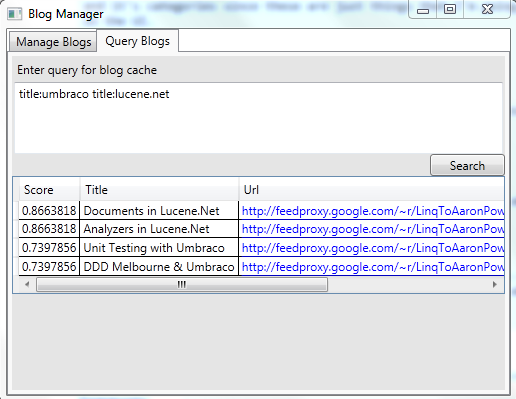The image size is (516, 399).
Task: Sort results by the Title column header
Action: click(x=159, y=190)
